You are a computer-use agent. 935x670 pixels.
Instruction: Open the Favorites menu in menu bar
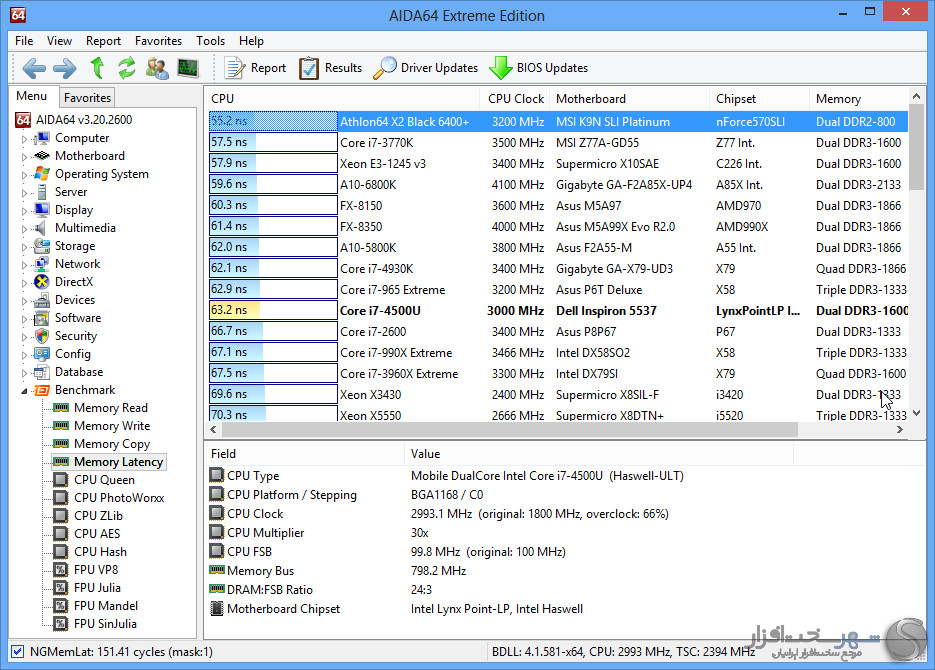point(158,41)
